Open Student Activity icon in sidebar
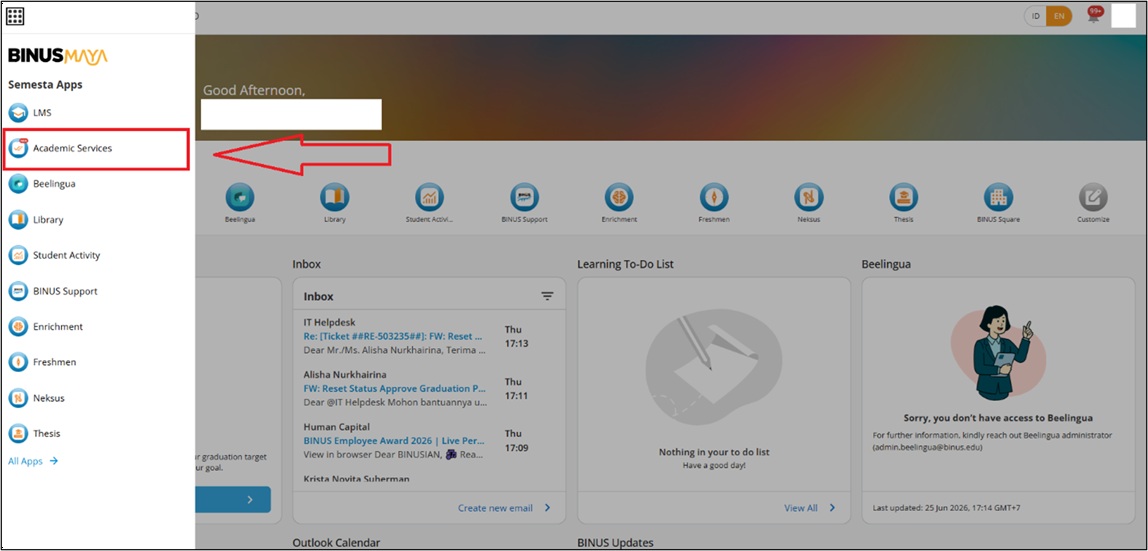This screenshot has height=551, width=1148. point(18,255)
